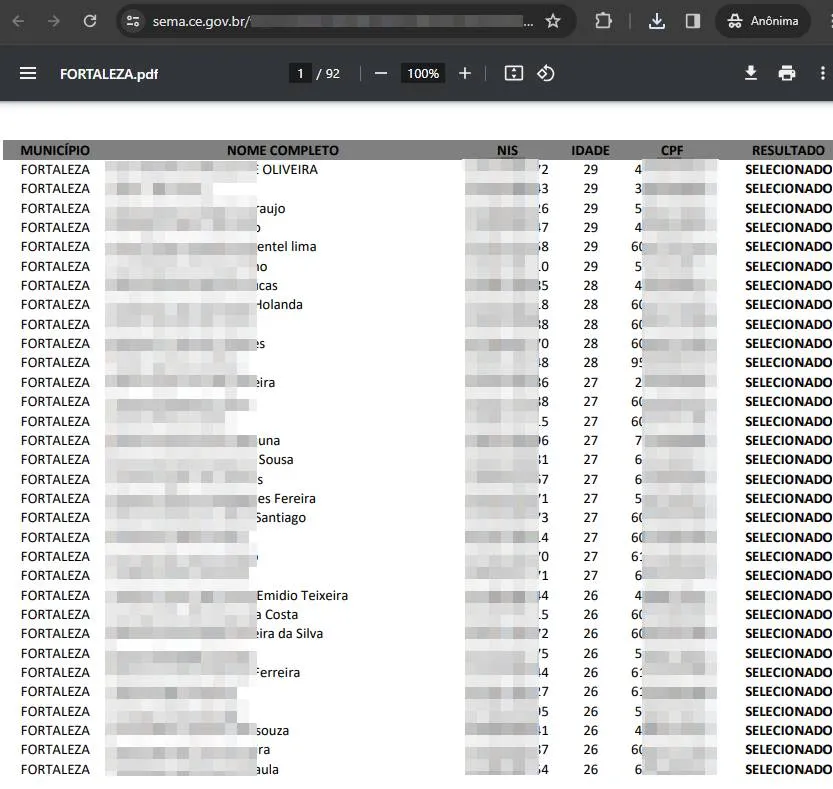The width and height of the screenshot is (833, 789).
Task: Zoom out of the PDF
Action: tap(380, 73)
